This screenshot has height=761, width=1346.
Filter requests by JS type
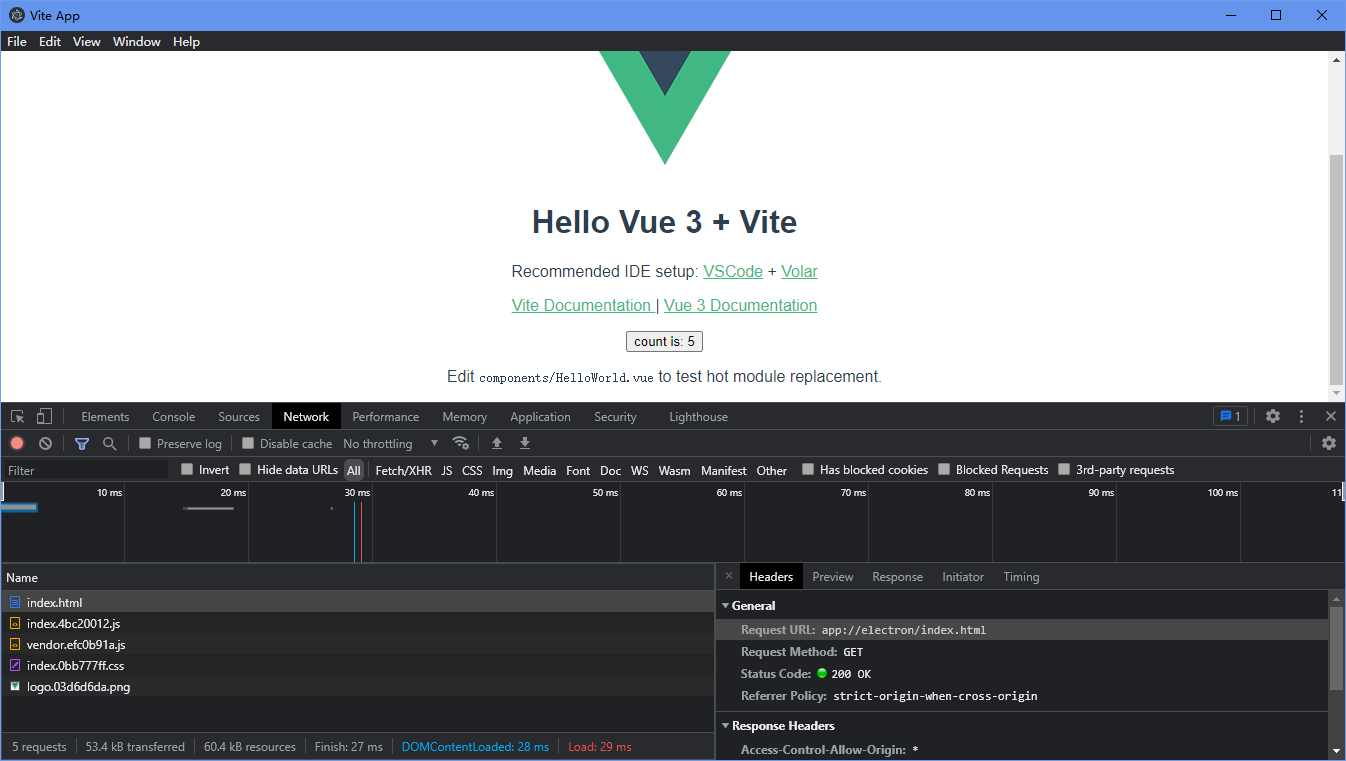pos(447,470)
